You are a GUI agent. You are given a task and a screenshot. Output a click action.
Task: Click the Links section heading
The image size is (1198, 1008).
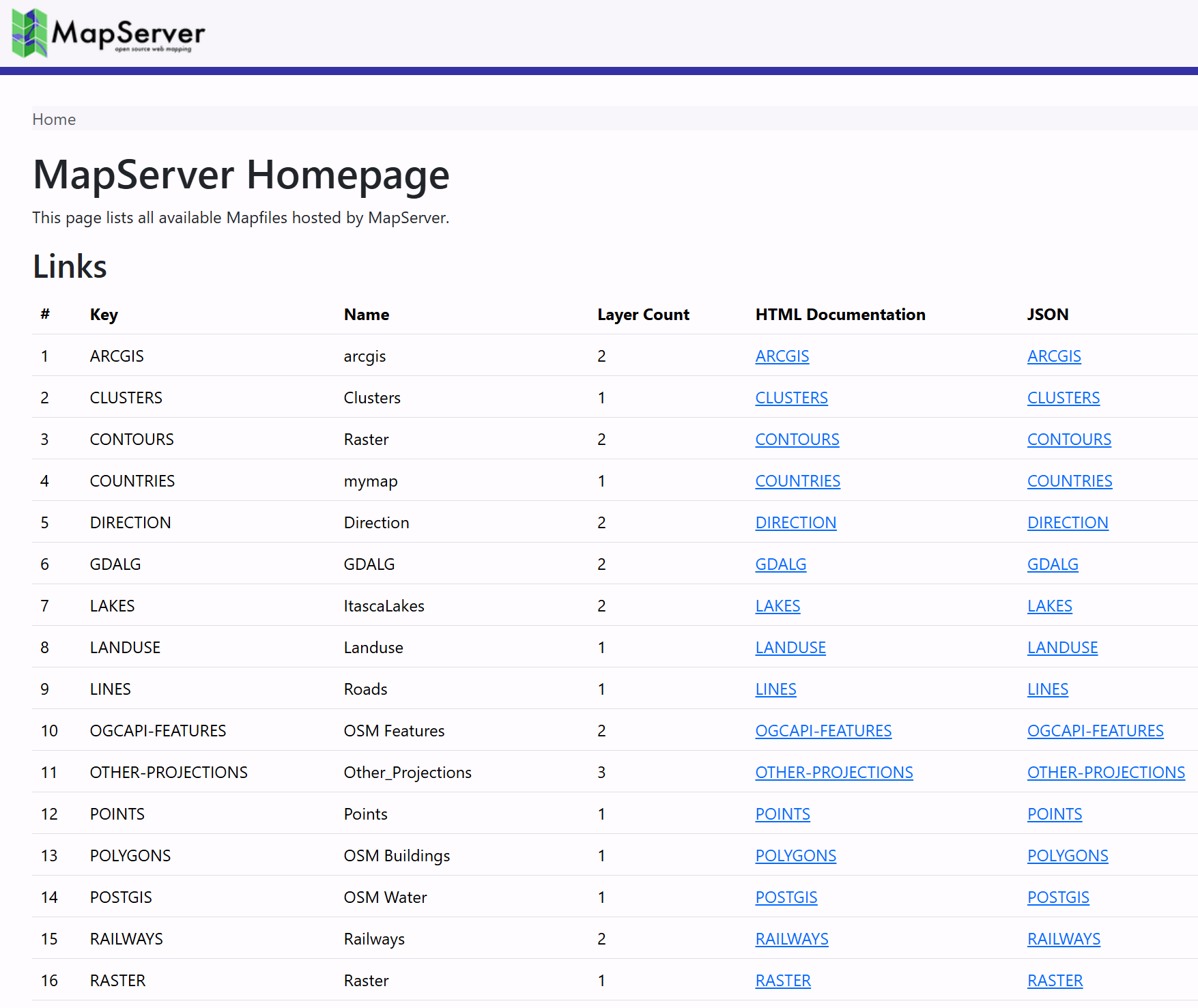pyautogui.click(x=70, y=267)
